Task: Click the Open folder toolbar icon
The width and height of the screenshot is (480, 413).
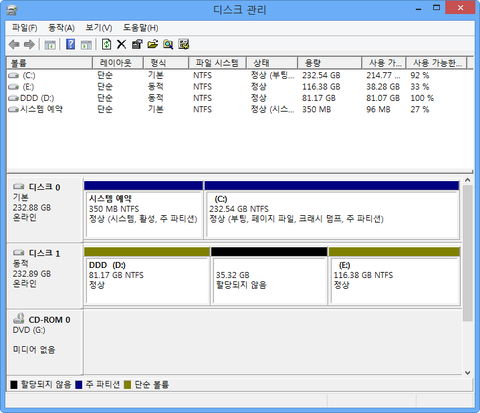Action: click(x=153, y=44)
